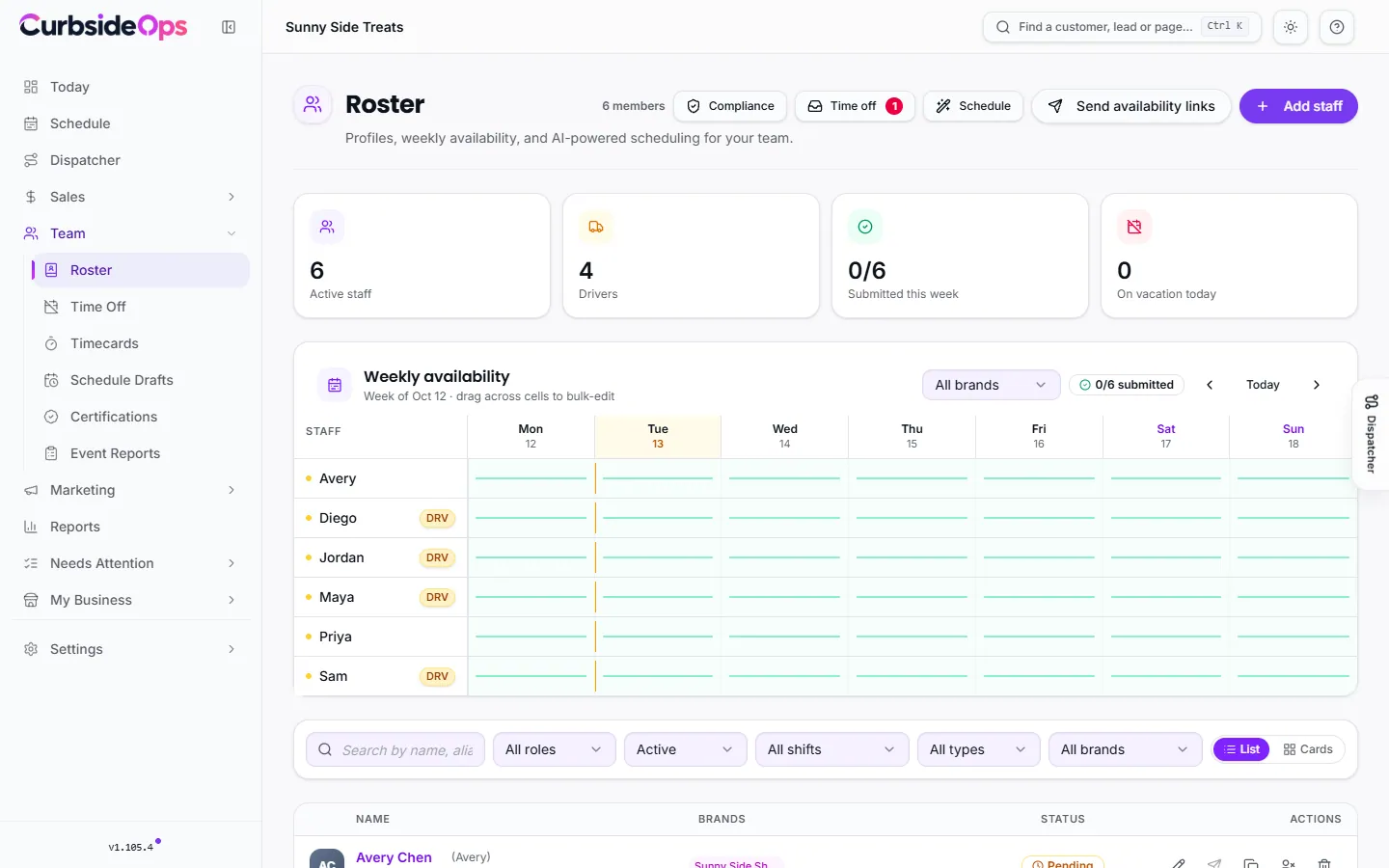Click Send availability links button
The image size is (1389, 868).
pos(1131,106)
